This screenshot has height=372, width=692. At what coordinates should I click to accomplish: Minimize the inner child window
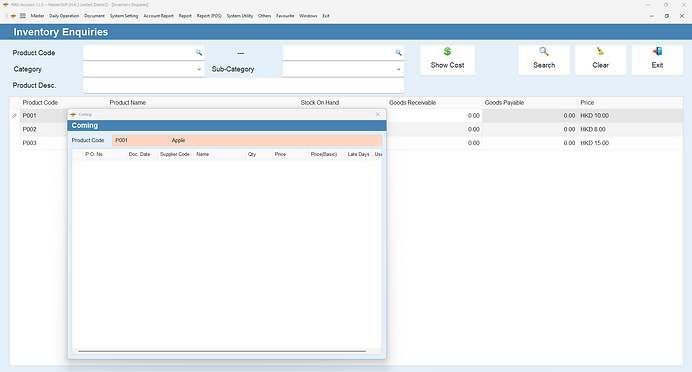651,16
